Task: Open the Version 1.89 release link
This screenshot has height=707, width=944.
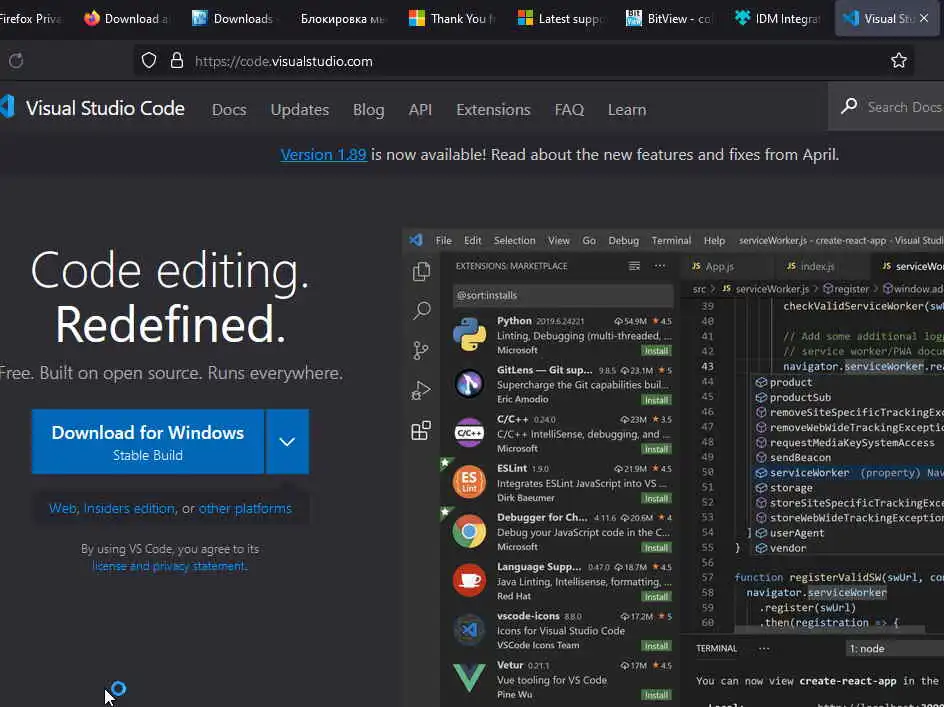Action: click(x=323, y=155)
